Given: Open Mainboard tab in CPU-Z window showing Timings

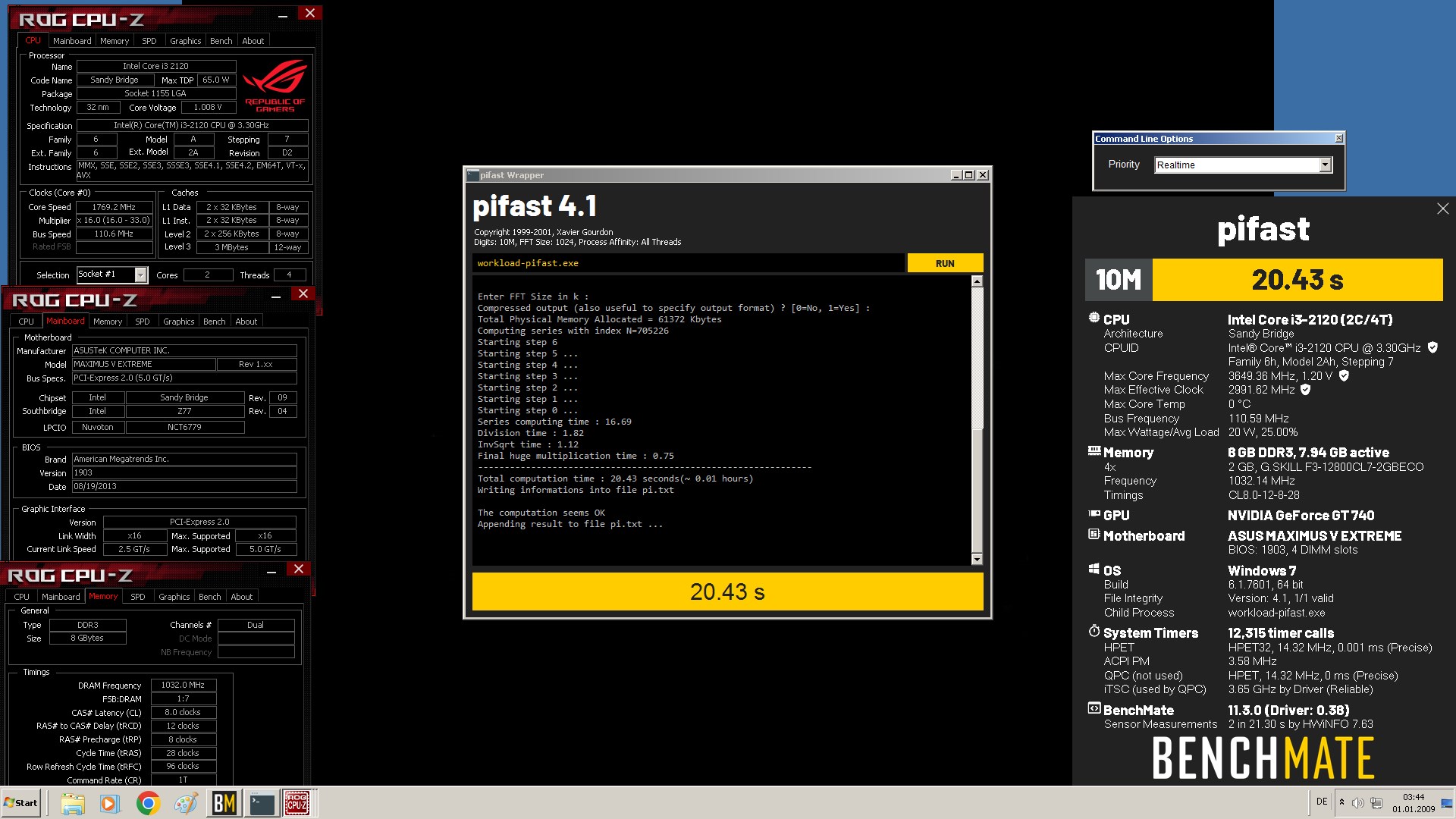Looking at the screenshot, I should [61, 597].
